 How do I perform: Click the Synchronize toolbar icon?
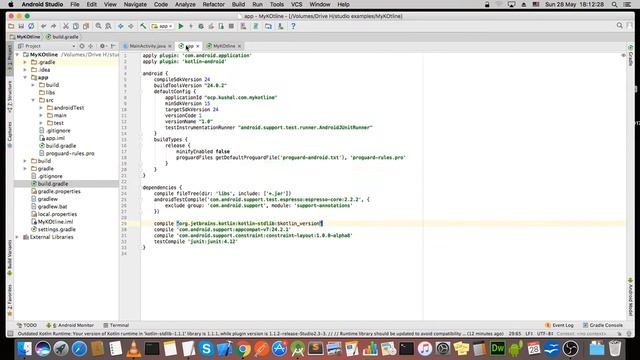tap(31, 26)
